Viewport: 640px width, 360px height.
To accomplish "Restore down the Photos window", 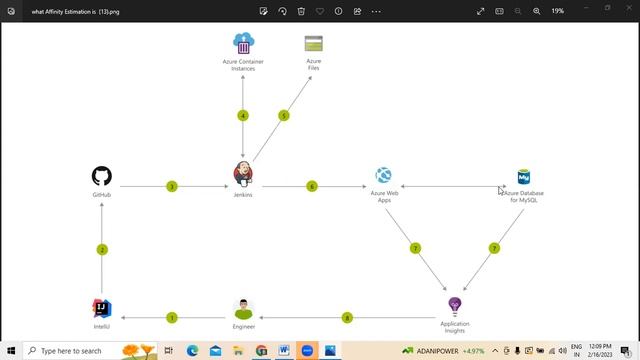I will tap(608, 8).
